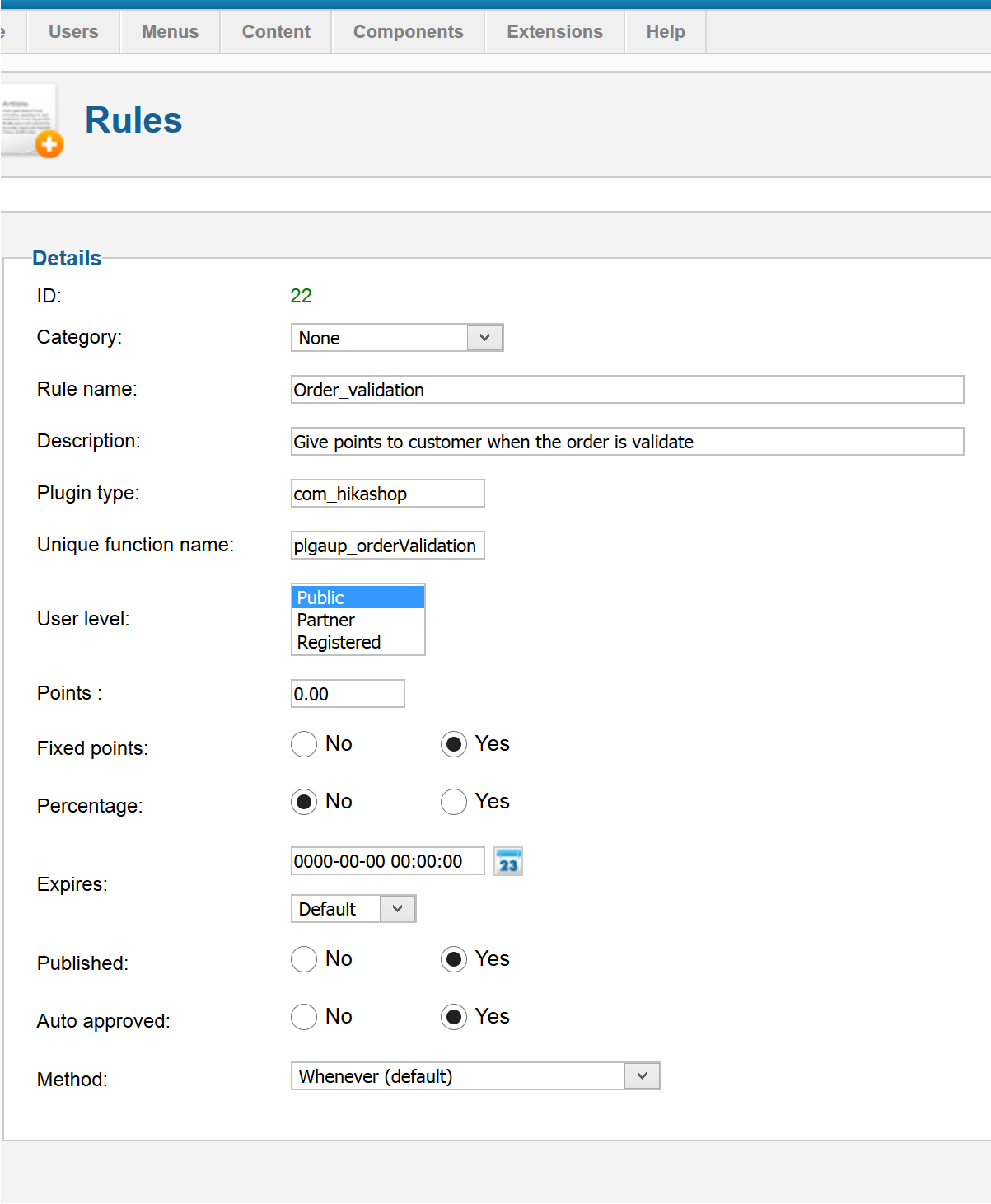
Task: Open the Components menu
Action: click(408, 32)
